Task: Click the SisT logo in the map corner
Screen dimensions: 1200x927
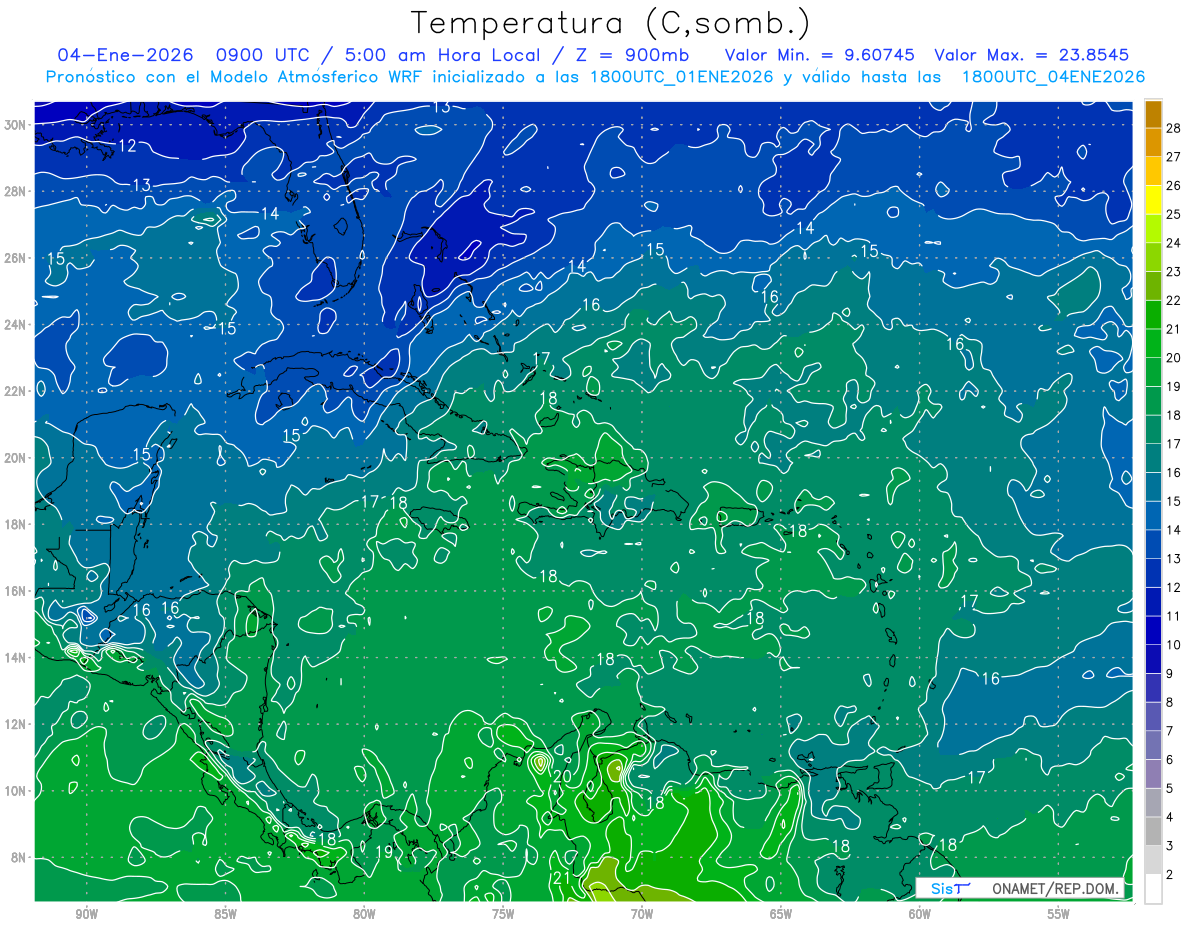Action: point(951,889)
